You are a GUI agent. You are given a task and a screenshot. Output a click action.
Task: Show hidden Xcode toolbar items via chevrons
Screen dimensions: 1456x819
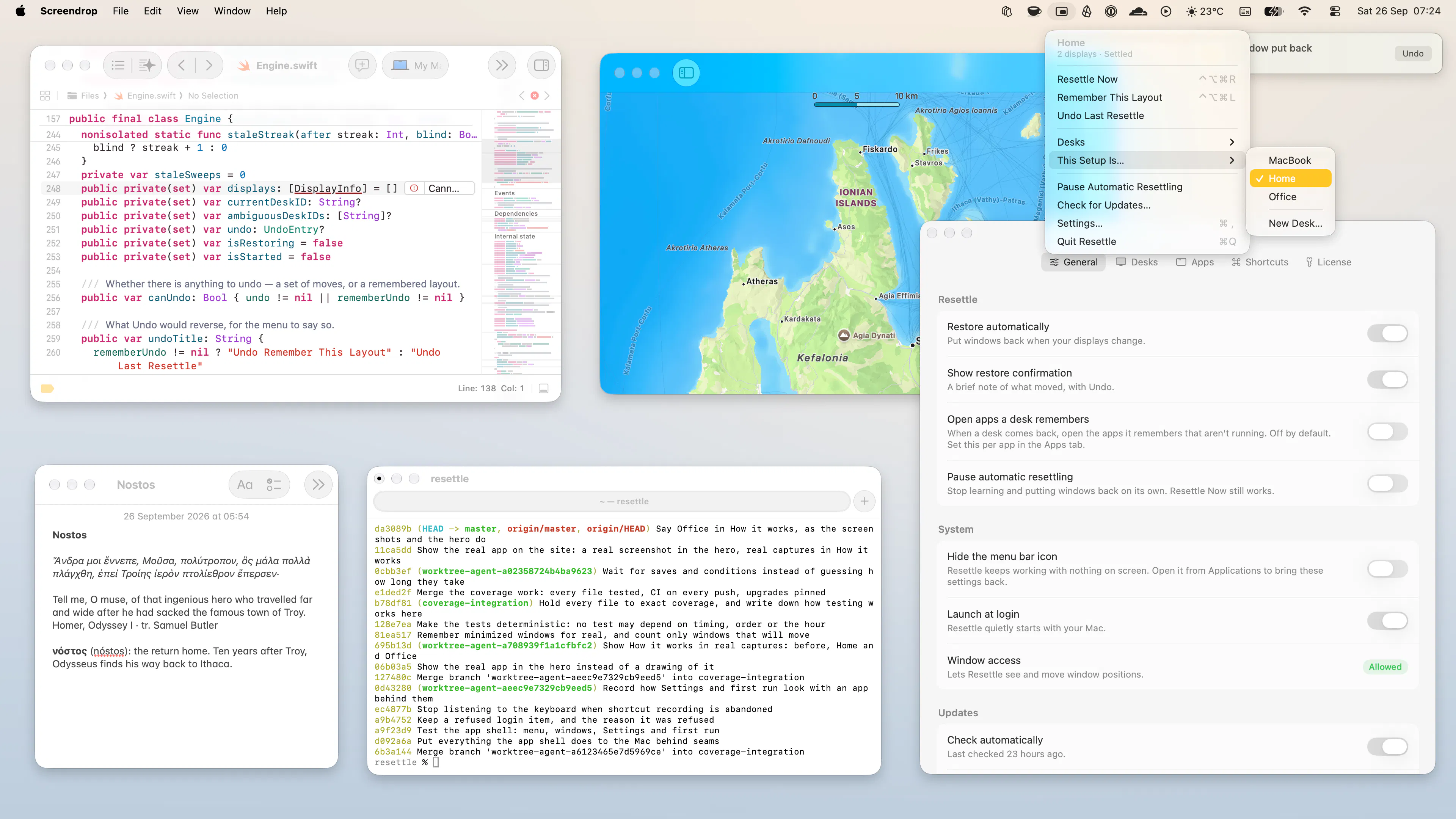click(x=501, y=66)
